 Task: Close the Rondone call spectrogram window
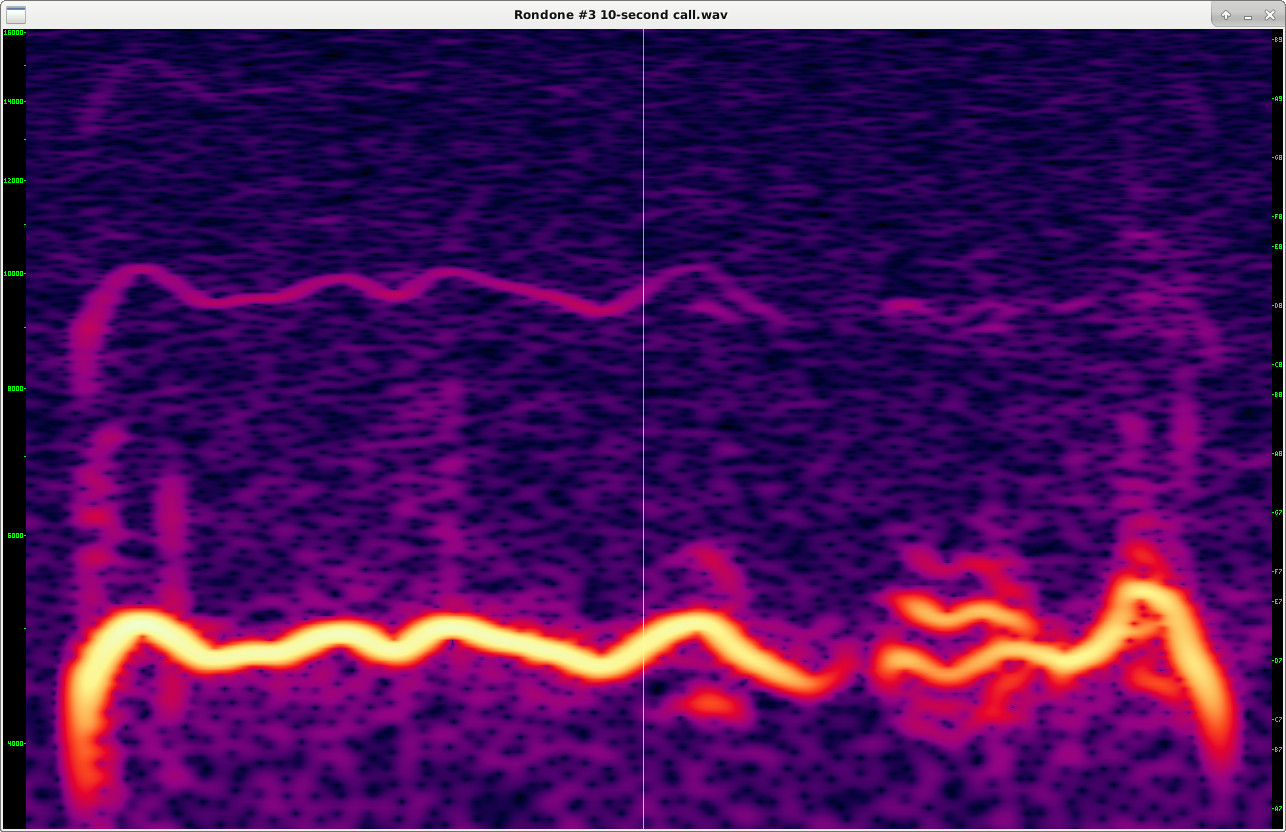[x=1270, y=15]
